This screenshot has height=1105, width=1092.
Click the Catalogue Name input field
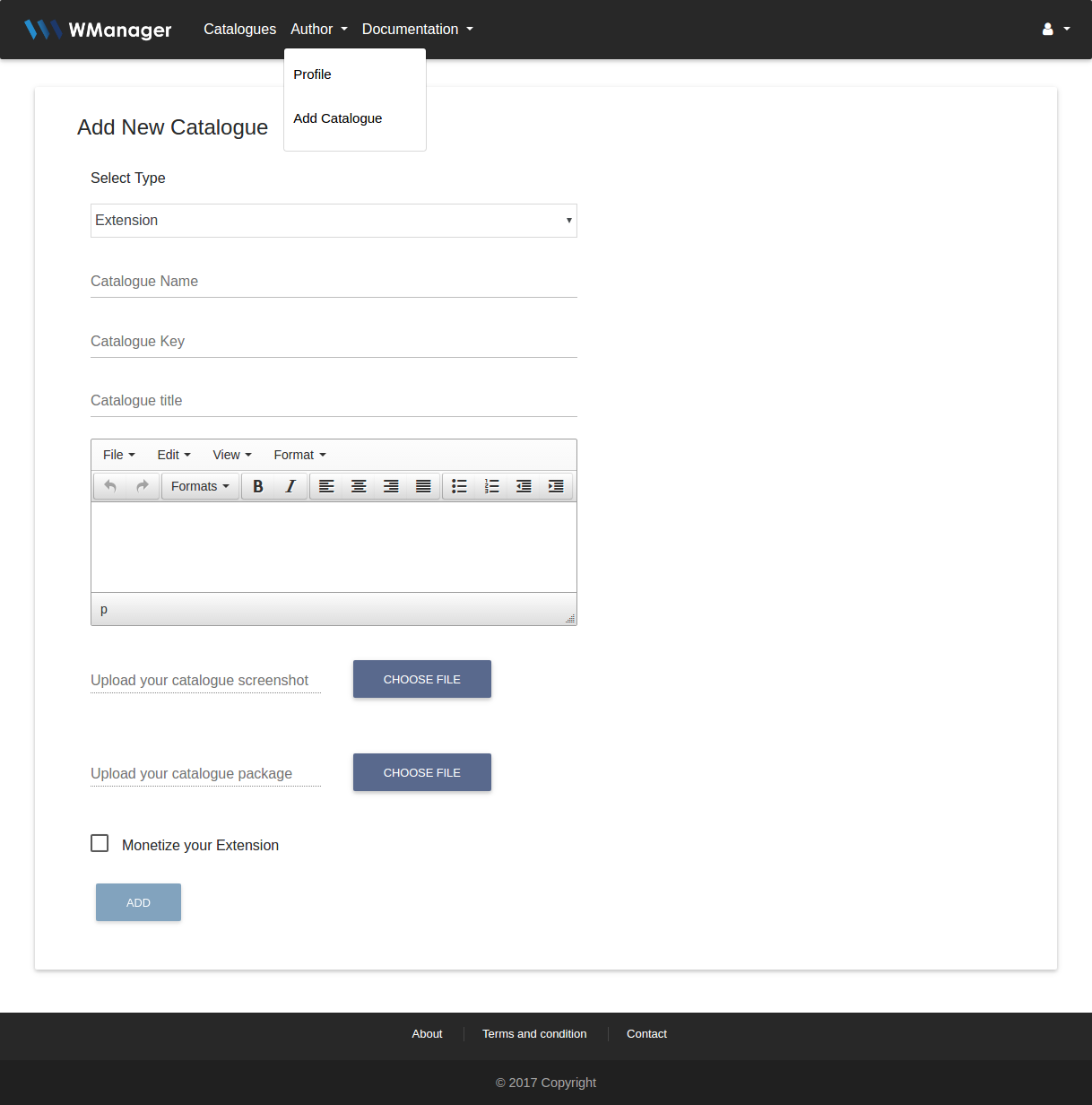[x=334, y=282]
